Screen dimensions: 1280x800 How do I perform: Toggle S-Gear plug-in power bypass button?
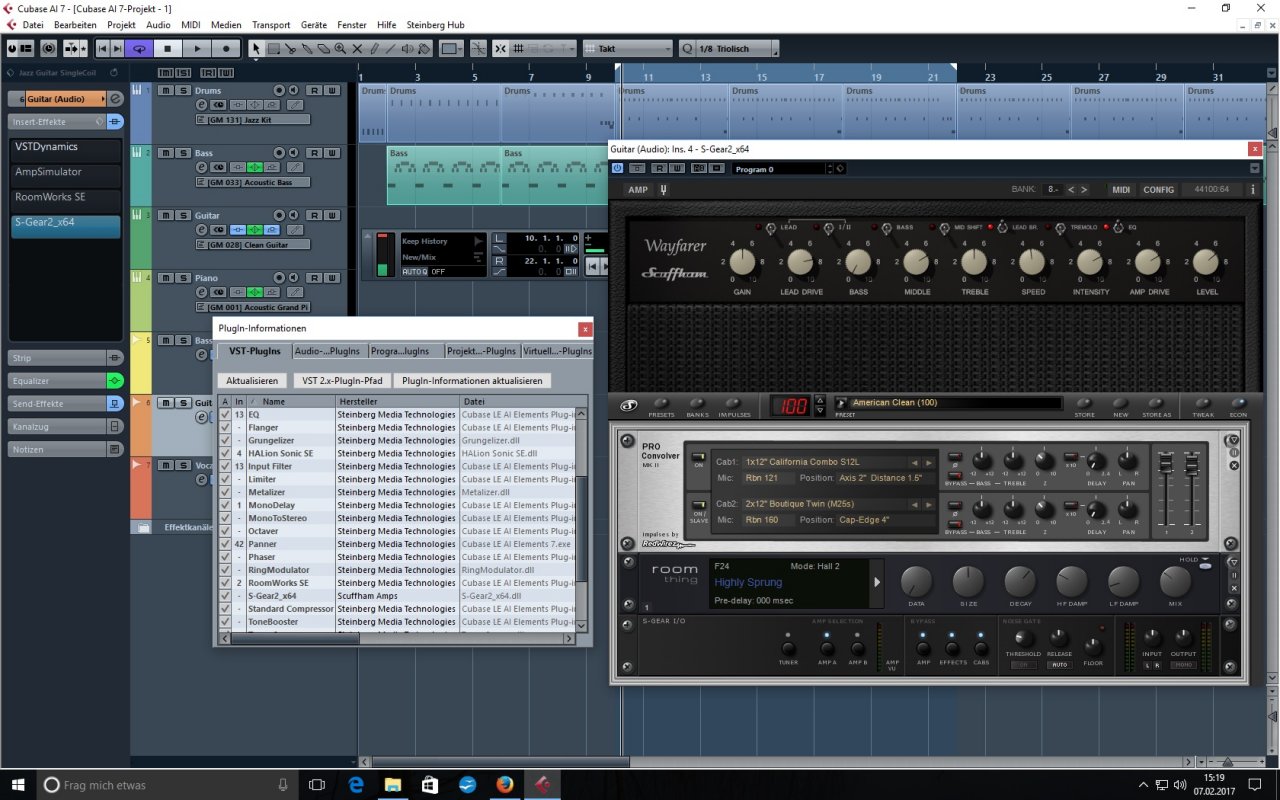point(617,168)
